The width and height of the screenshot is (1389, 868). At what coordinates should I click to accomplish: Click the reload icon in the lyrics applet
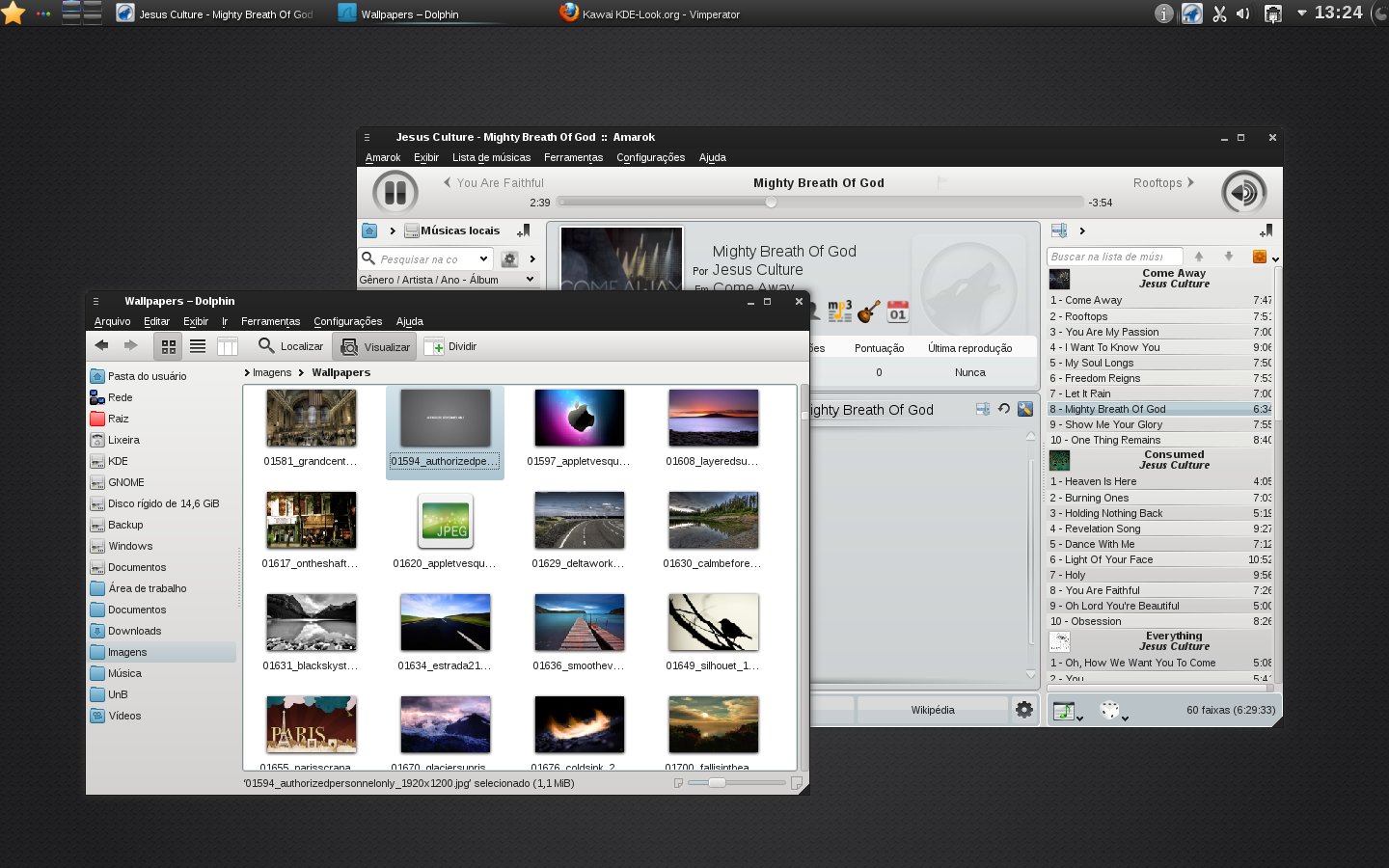click(1004, 409)
